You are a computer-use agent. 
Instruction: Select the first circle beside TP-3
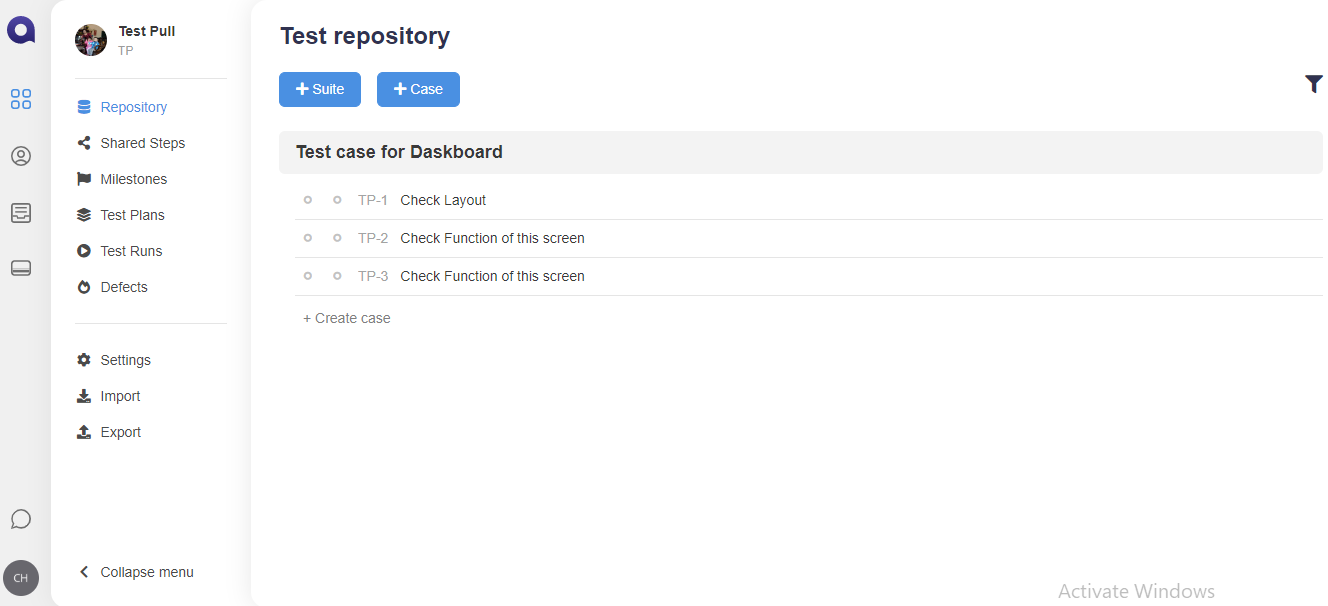point(308,276)
